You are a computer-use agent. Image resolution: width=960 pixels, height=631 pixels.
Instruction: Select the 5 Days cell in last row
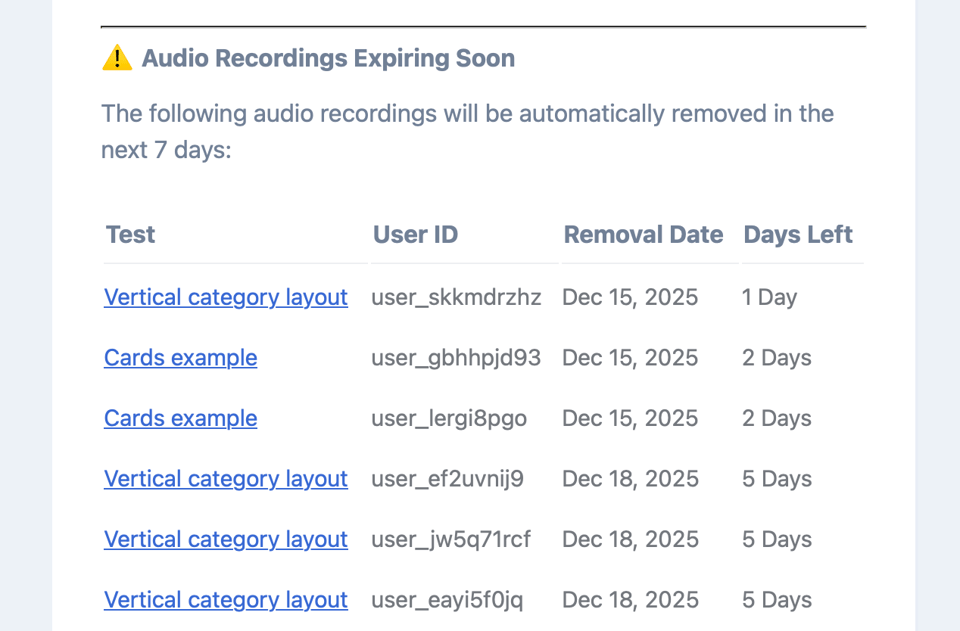pyautogui.click(x=776, y=600)
